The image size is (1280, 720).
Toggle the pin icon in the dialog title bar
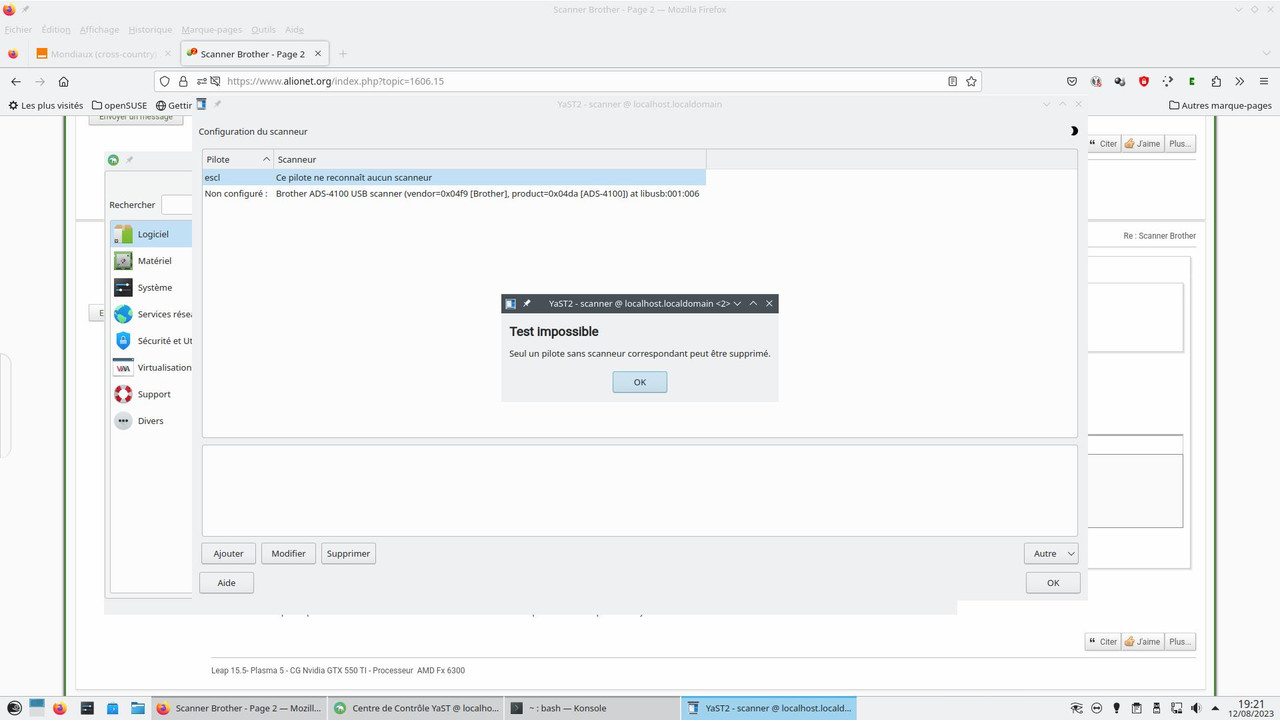pyautogui.click(x=527, y=303)
